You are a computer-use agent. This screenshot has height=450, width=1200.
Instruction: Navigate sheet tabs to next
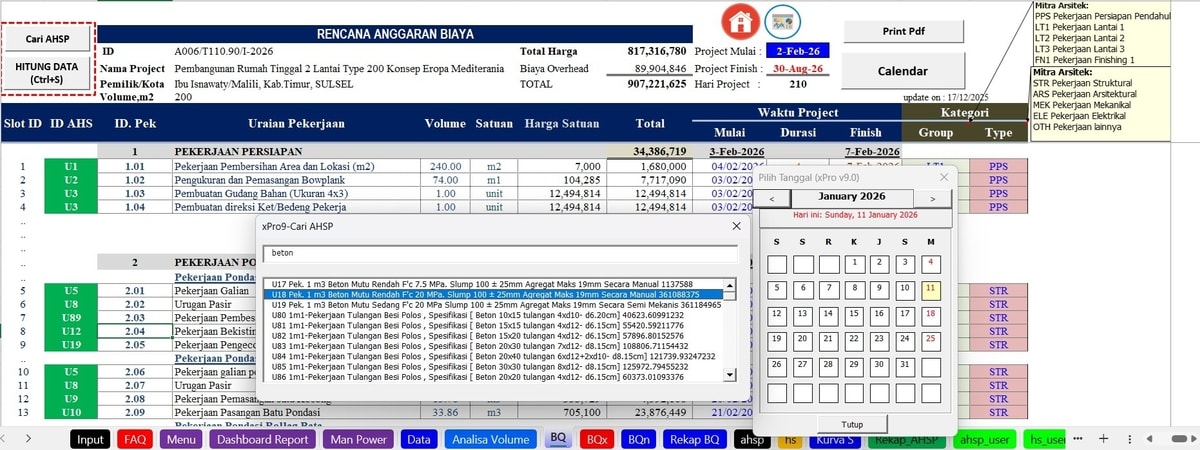29,438
